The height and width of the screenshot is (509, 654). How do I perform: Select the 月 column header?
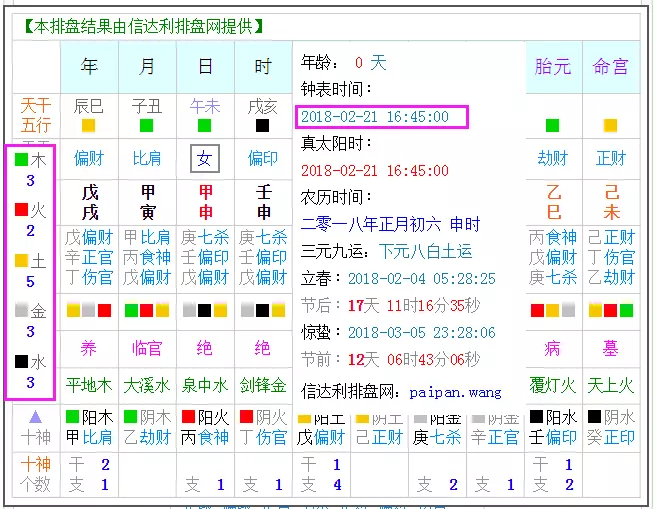pyautogui.click(x=147, y=67)
